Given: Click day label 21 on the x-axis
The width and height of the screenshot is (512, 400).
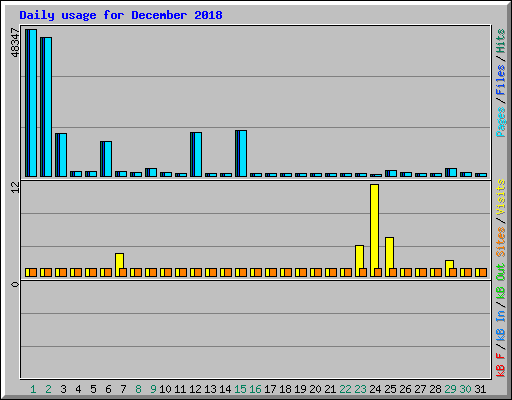Looking at the screenshot, I should pyautogui.click(x=330, y=389).
